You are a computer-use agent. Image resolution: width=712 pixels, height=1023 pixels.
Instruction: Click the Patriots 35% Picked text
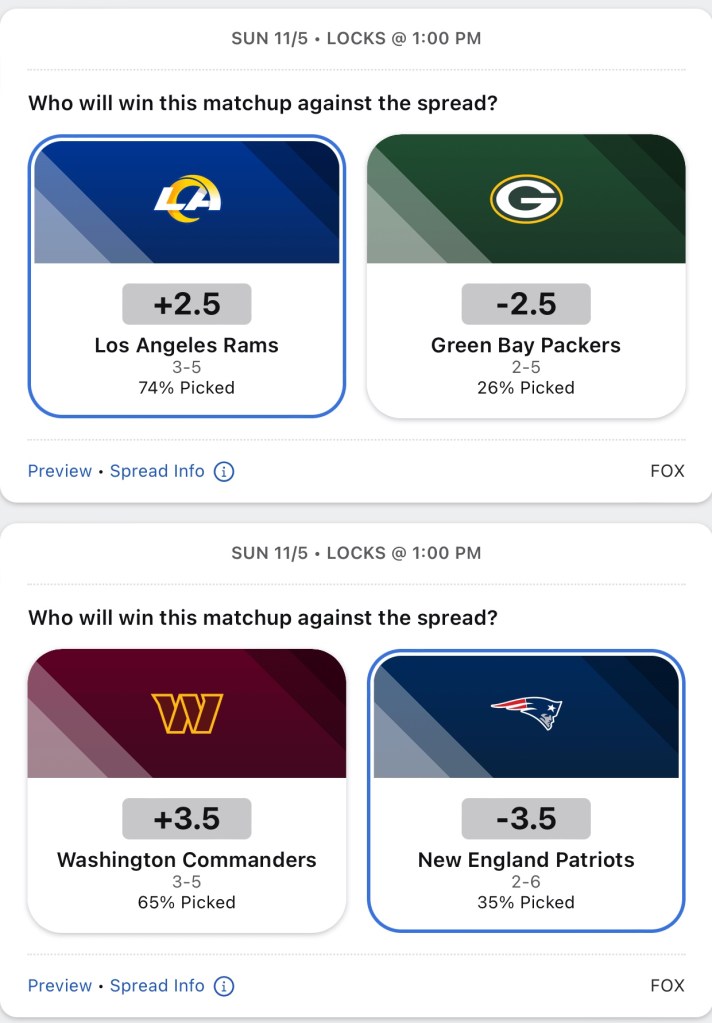[526, 902]
